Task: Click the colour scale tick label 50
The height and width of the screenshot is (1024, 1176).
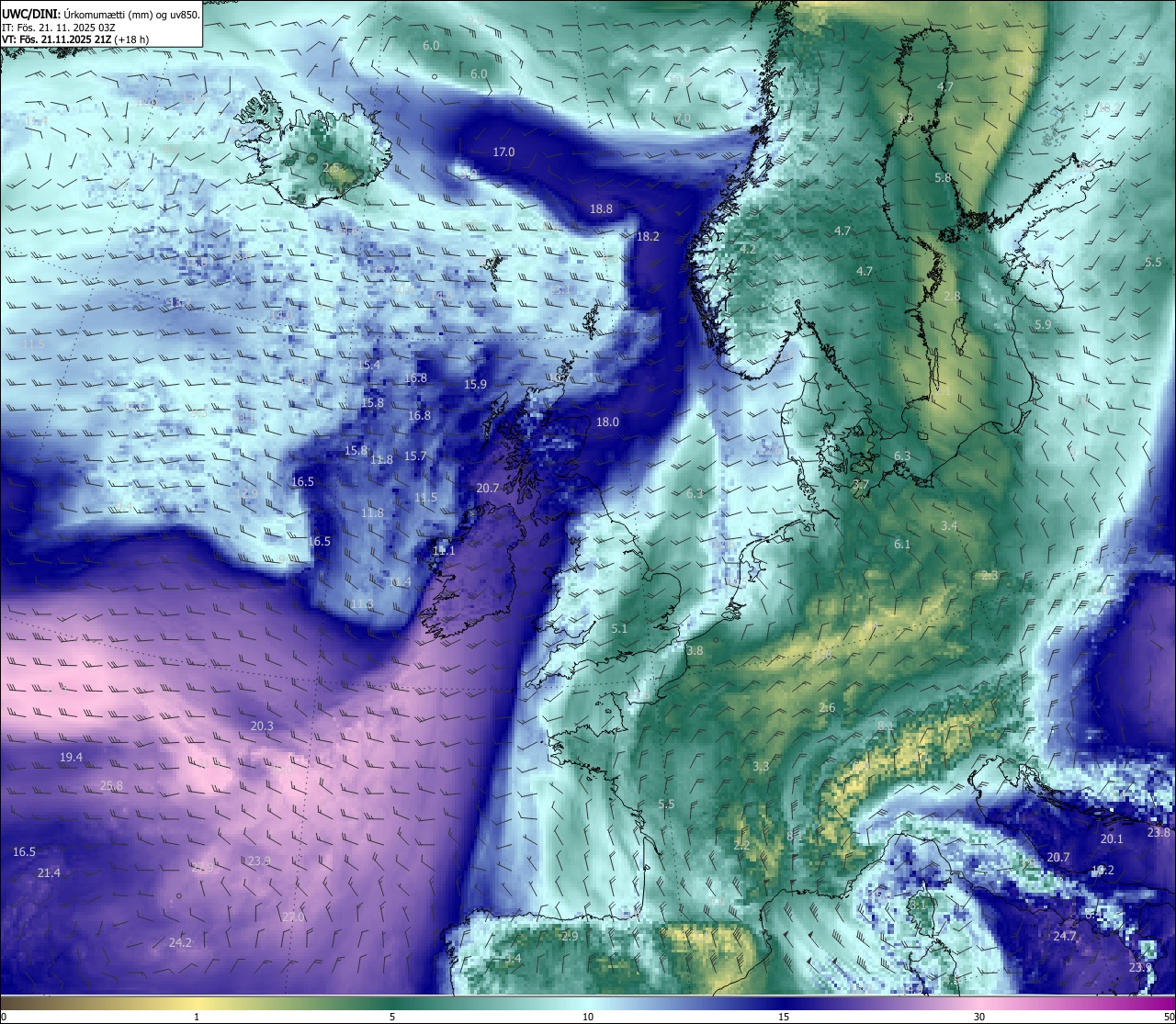Action: 1169,1017
